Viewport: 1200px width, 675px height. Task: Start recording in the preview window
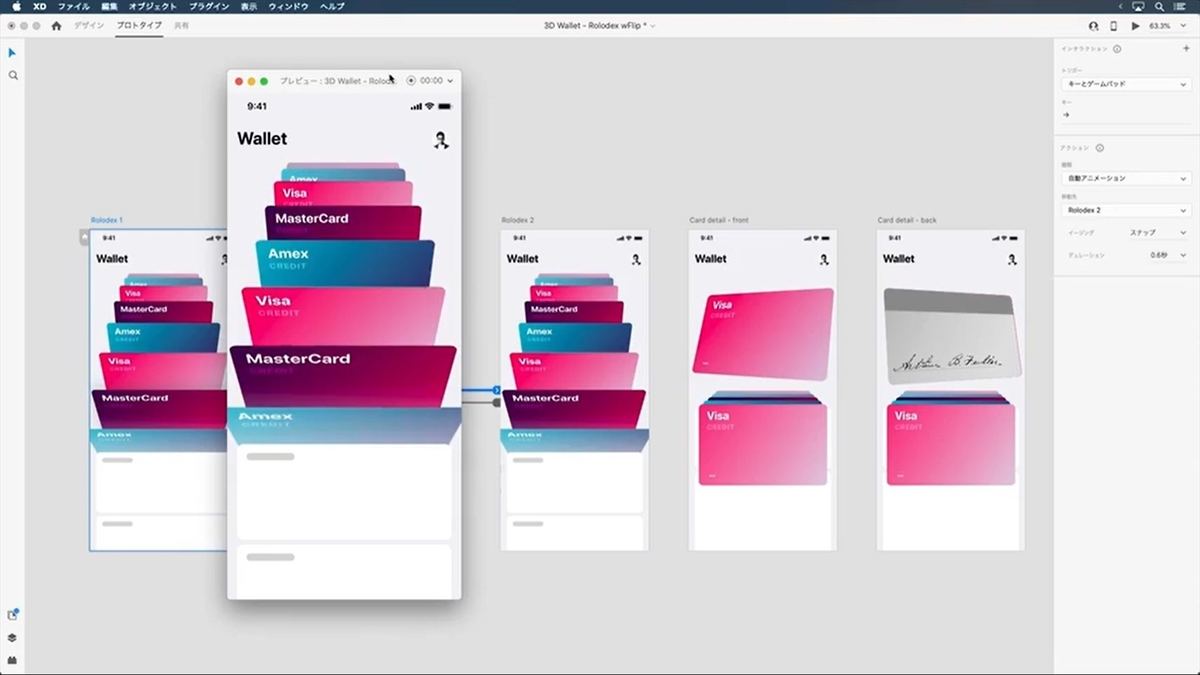pos(411,81)
